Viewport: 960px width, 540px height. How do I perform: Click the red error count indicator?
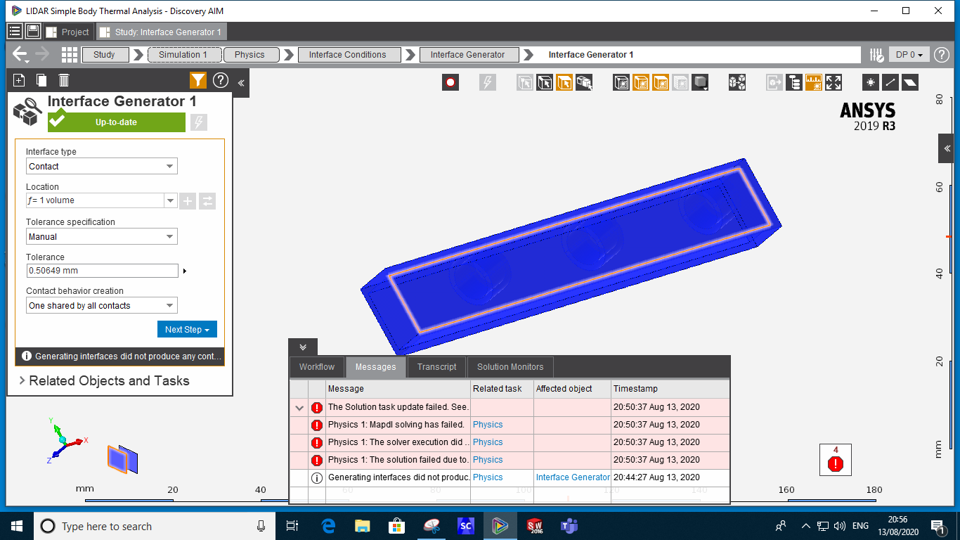(x=836, y=460)
